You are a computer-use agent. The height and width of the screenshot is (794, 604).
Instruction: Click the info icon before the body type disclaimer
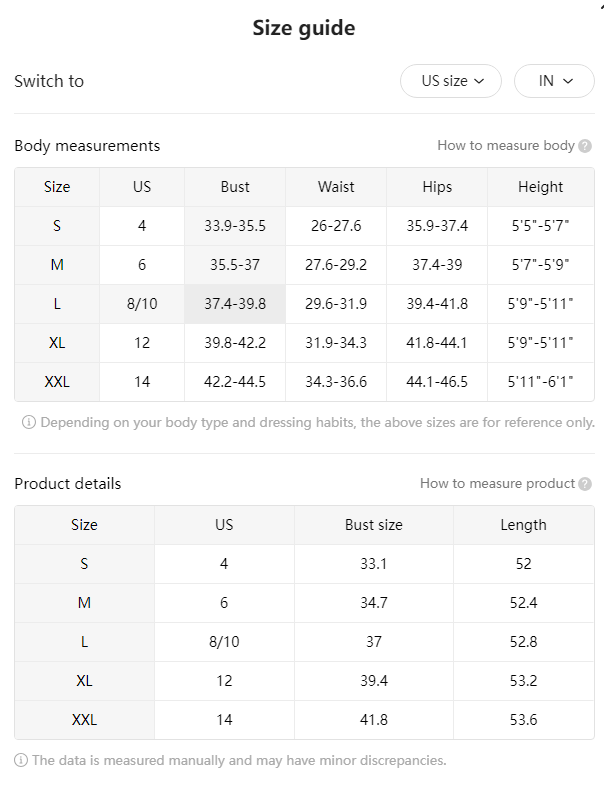[29, 422]
